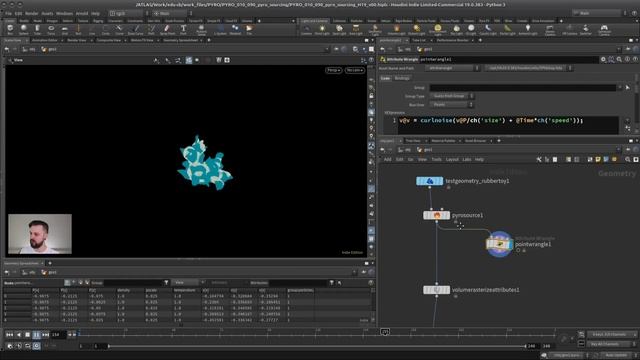Add an Ambient Light from the shelf

[528, 29]
